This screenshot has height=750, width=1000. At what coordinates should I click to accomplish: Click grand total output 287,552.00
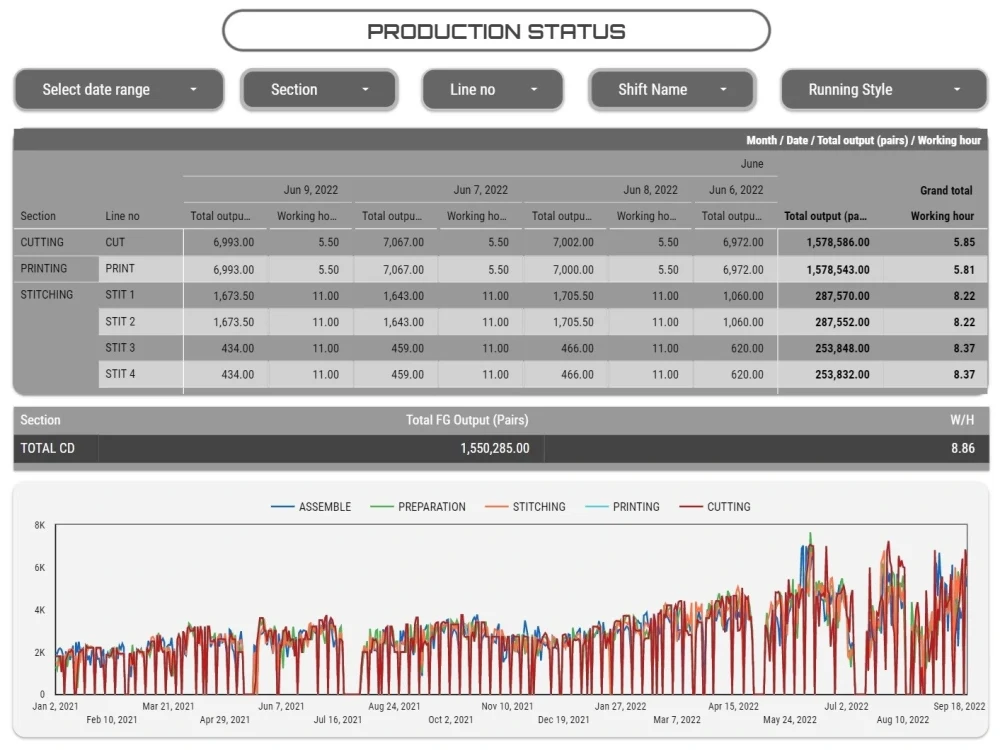[x=842, y=321]
